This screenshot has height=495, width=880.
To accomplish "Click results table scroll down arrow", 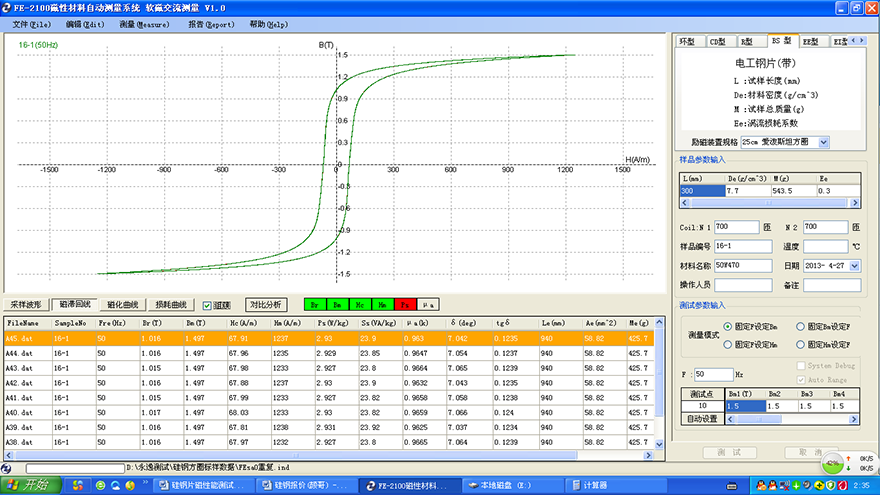I will tap(659, 444).
